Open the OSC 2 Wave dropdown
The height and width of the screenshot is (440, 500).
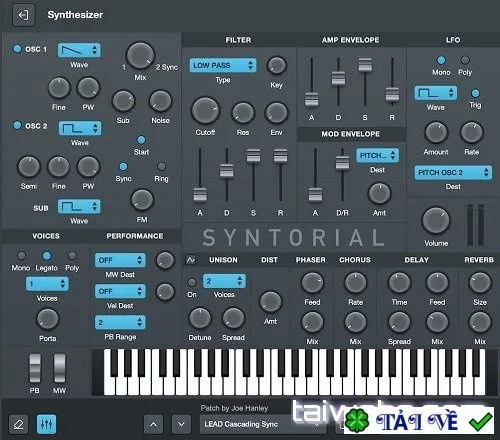(x=80, y=128)
